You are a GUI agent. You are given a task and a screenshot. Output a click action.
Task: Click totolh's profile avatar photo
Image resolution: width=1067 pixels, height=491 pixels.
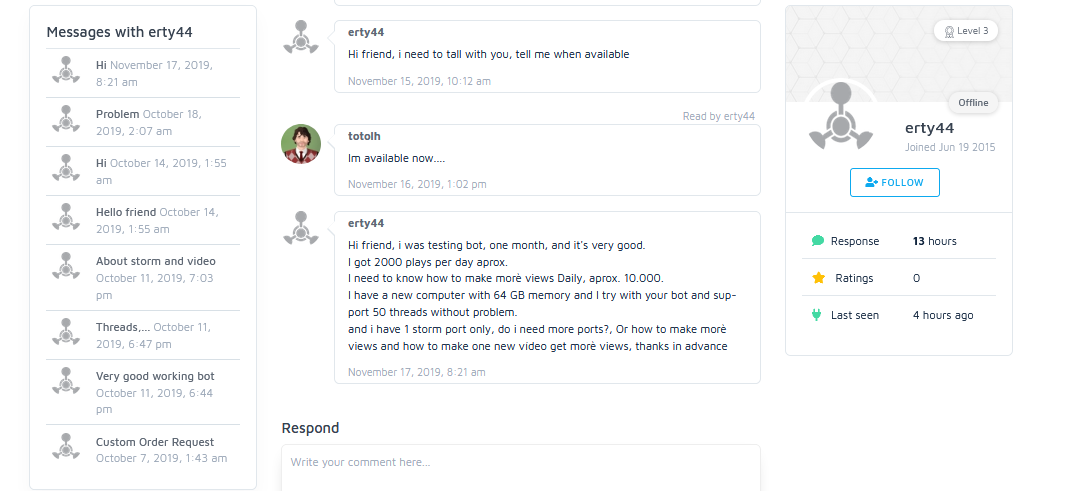(x=301, y=144)
